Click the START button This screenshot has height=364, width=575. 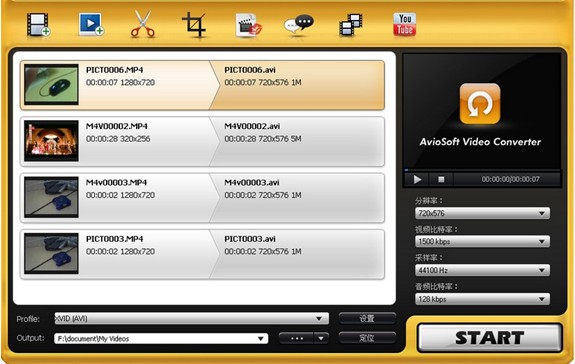pyautogui.click(x=490, y=338)
